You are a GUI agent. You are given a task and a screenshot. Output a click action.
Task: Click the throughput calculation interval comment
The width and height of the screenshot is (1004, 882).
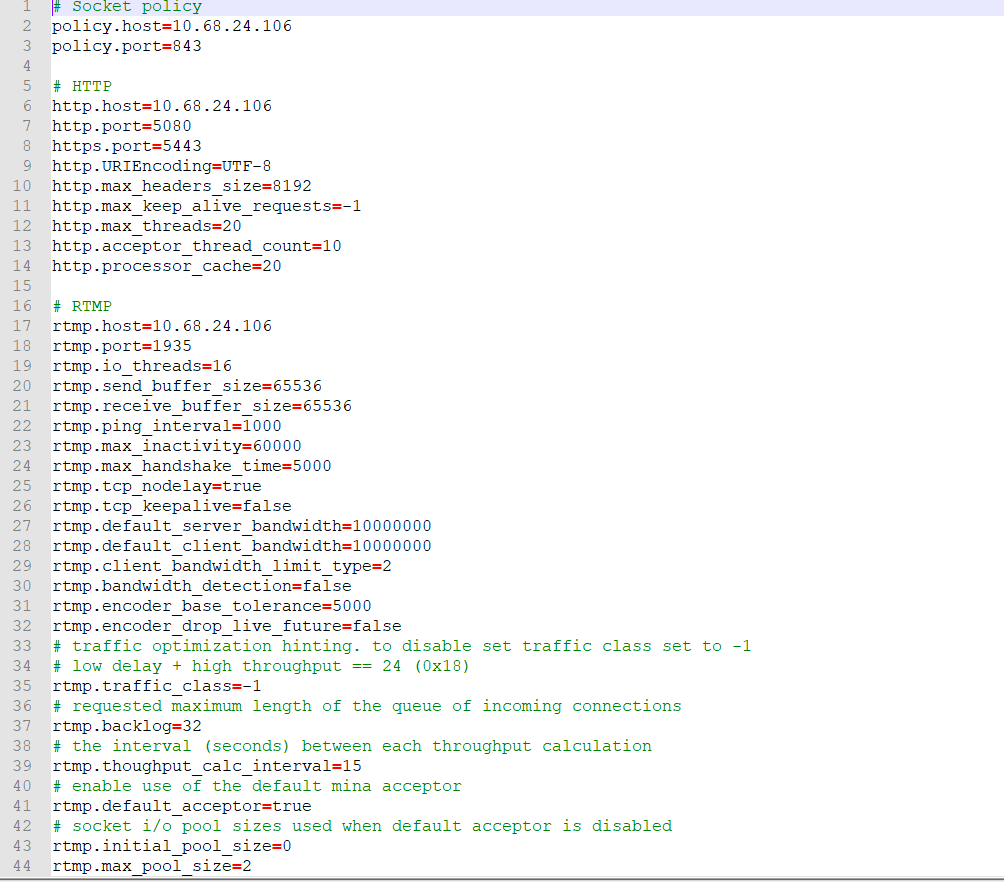(x=352, y=747)
